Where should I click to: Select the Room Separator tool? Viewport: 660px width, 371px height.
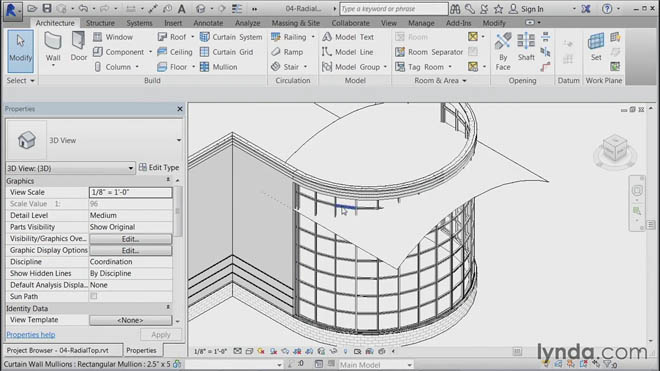(429, 52)
